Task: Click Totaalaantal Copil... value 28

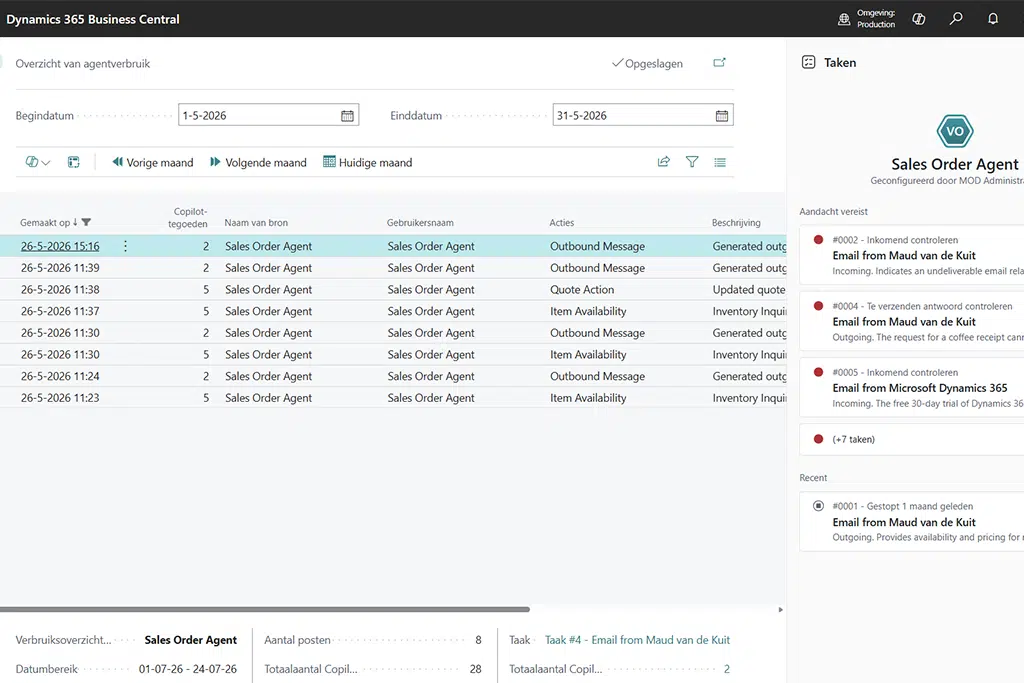Action: click(475, 669)
